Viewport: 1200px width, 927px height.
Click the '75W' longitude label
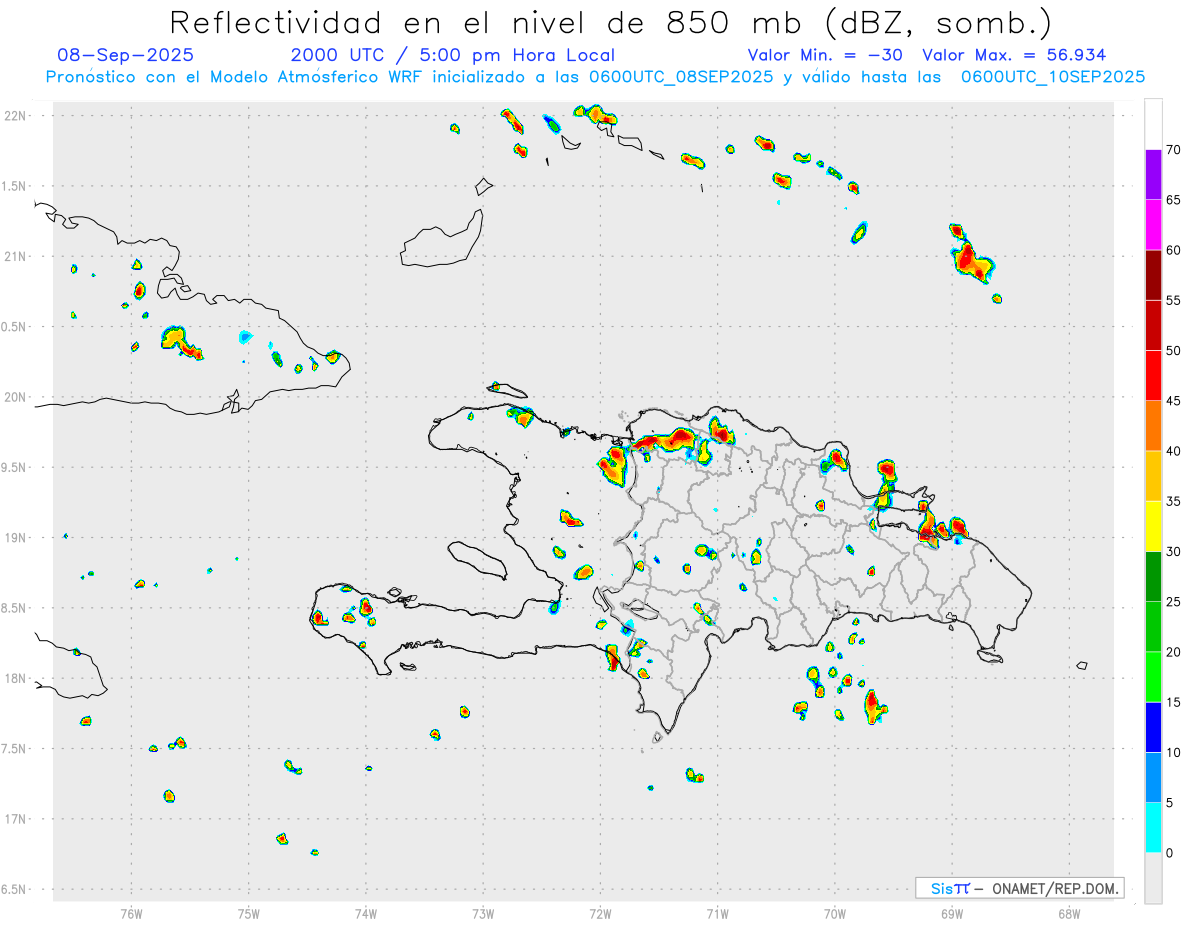[248, 913]
